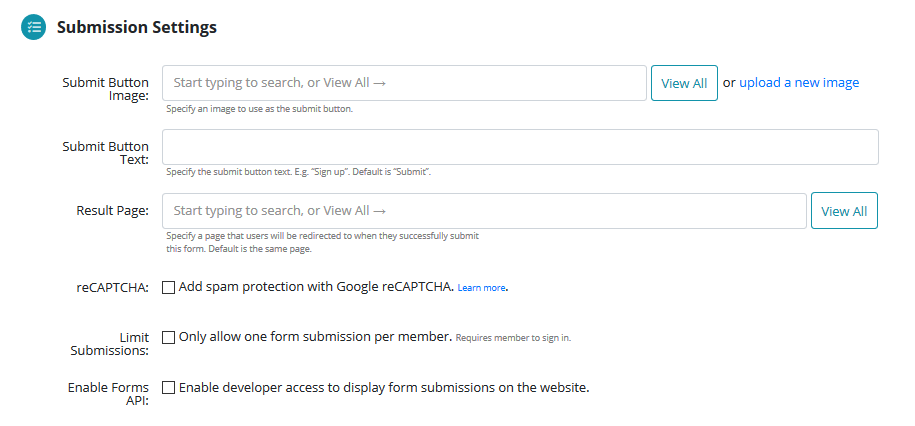Screen dimensions: 915x426
Task: Click the Submission Settings checklist icon
Action: (33, 27)
